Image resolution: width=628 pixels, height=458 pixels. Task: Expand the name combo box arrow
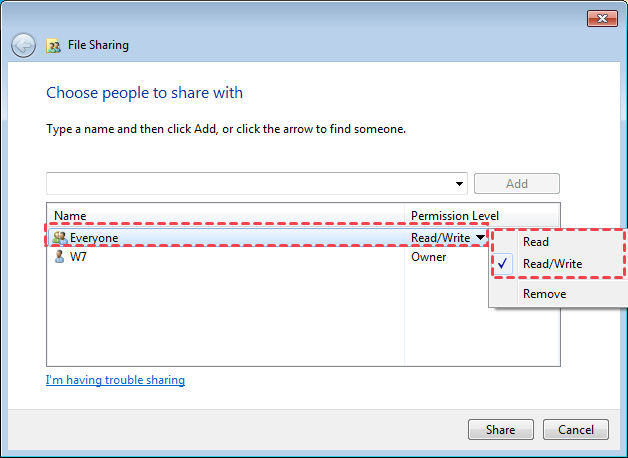pos(460,184)
